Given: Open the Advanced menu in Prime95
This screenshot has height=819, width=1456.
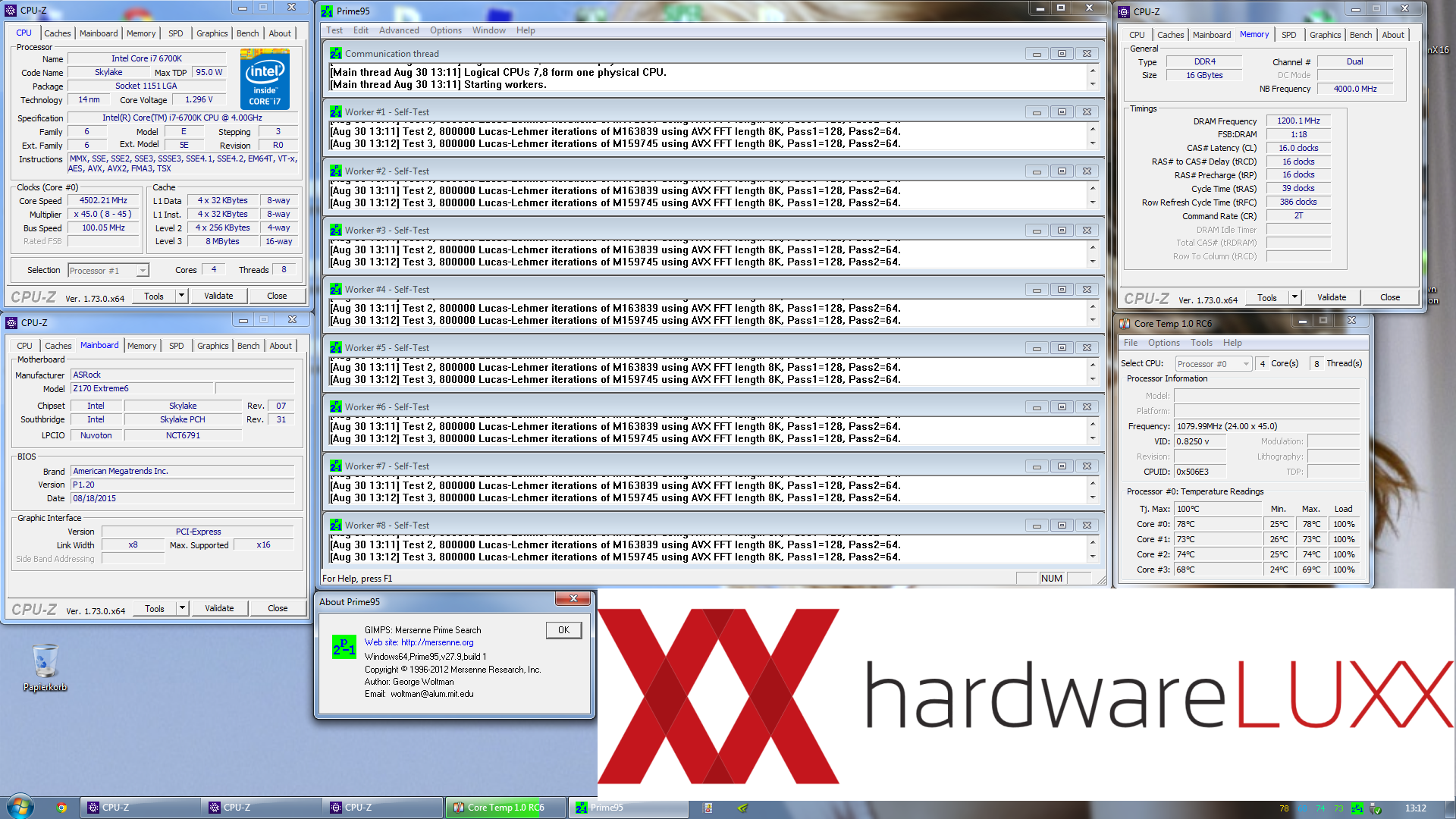Looking at the screenshot, I should (x=399, y=30).
